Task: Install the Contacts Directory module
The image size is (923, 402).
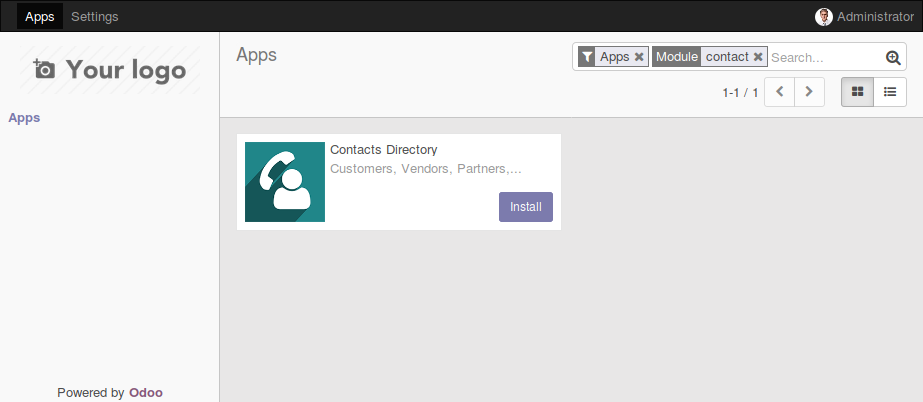Action: pos(526,207)
